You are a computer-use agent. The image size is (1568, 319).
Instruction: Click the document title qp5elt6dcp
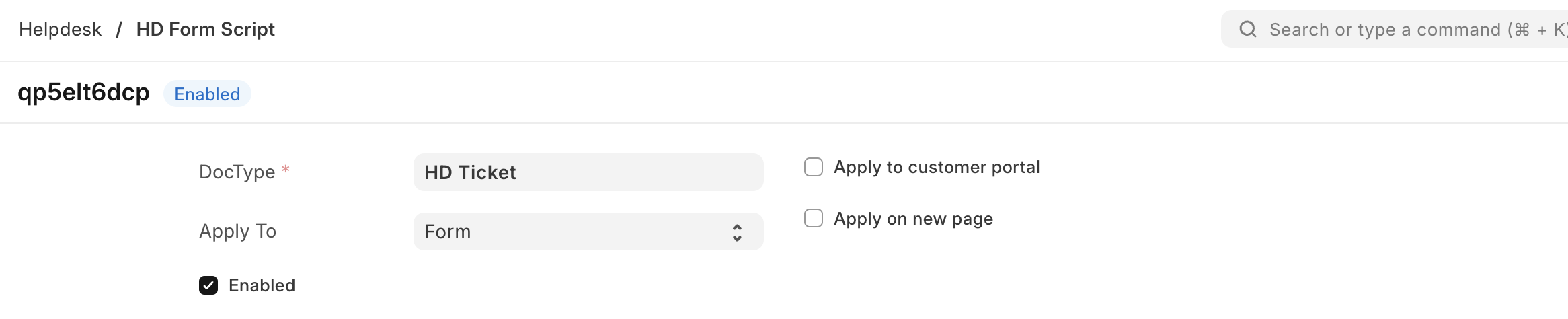(83, 92)
